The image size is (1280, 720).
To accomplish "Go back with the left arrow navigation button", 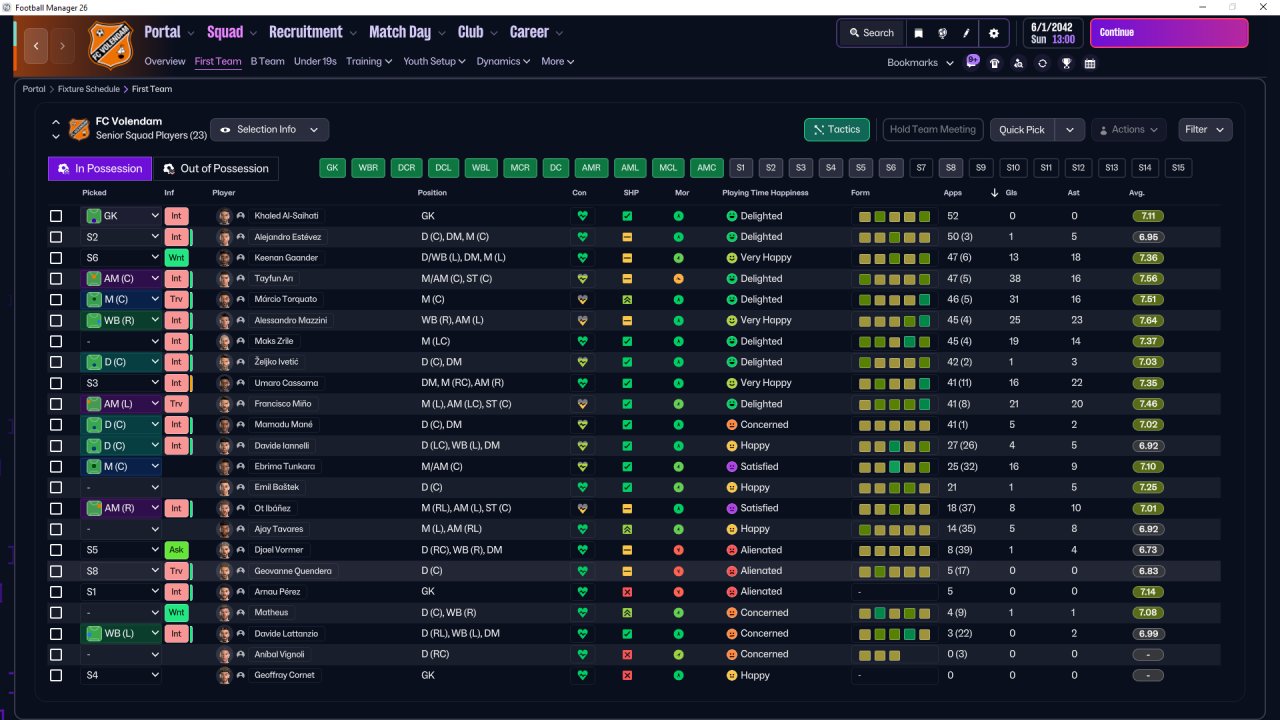I will click(38, 45).
